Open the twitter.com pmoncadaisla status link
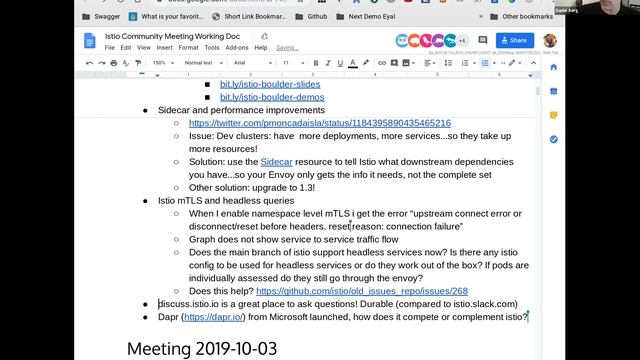This screenshot has height=360, width=640. (x=320, y=123)
